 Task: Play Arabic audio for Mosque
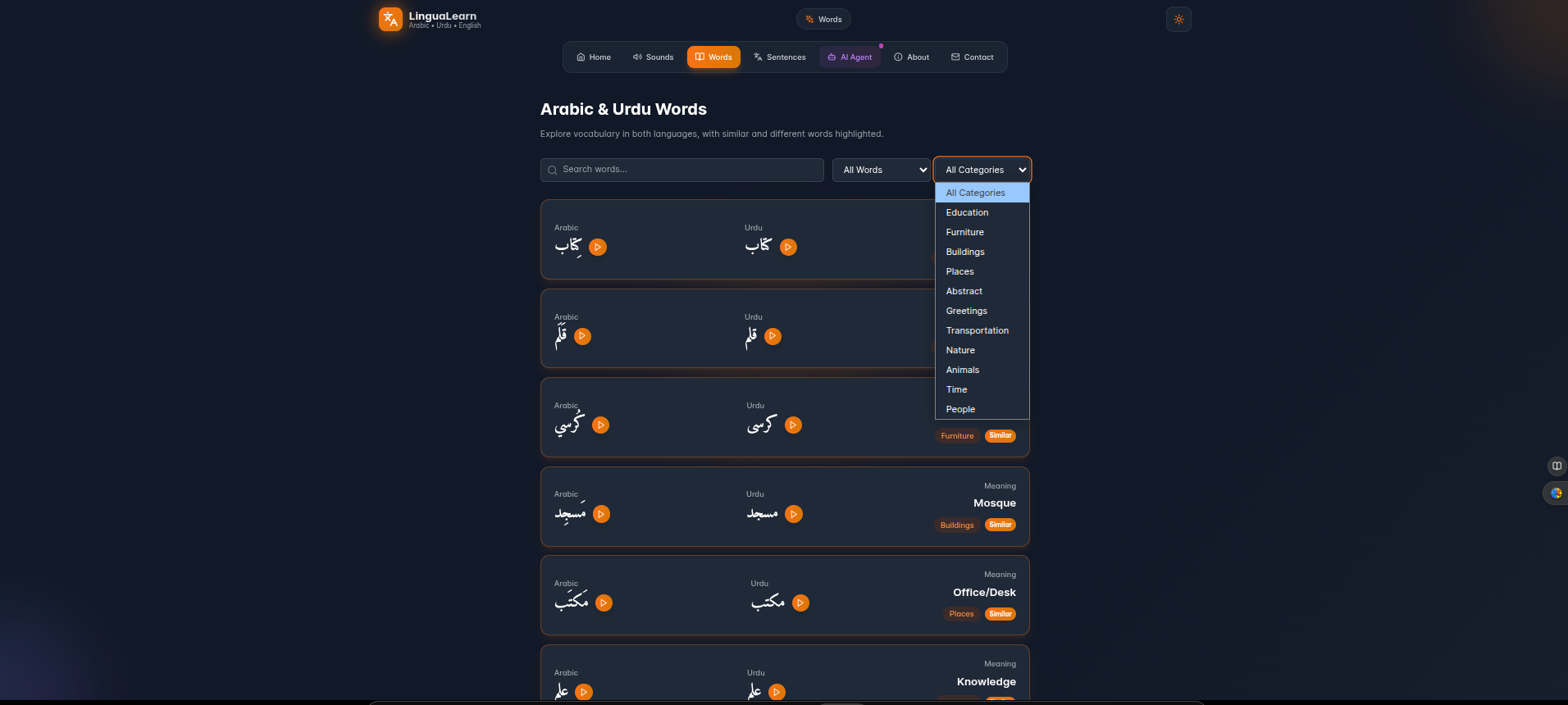pyautogui.click(x=601, y=514)
